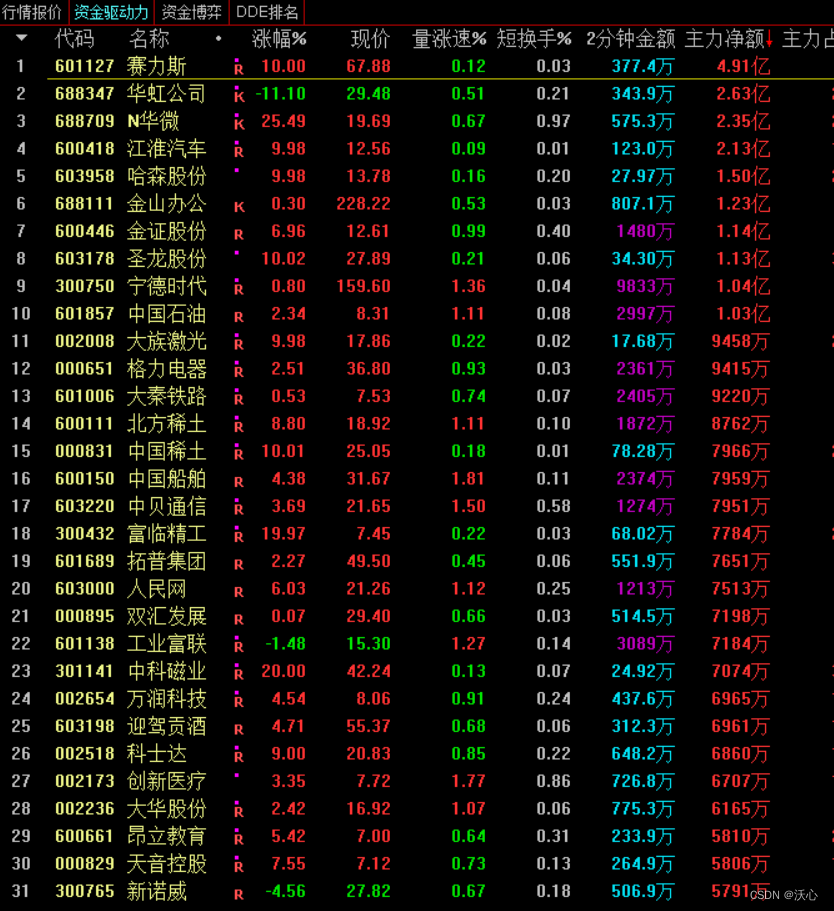This screenshot has height=911, width=834.
Task: Select stock code 000651
Action: [x=85, y=369]
